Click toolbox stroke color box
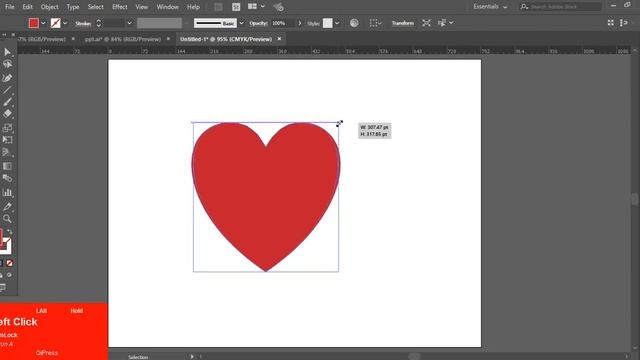This screenshot has height=360, width=640. pos(6,246)
